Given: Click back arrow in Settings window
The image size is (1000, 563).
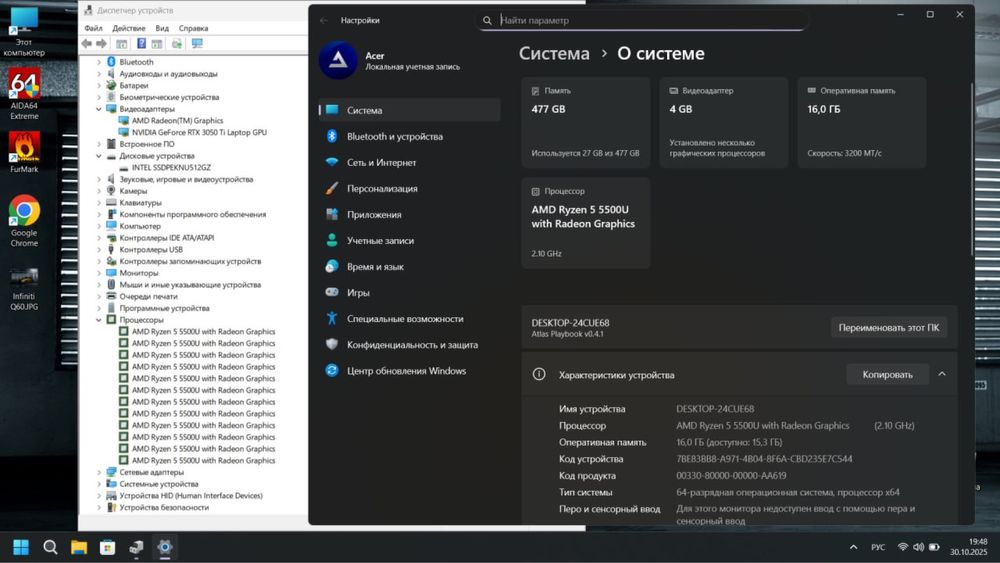Looking at the screenshot, I should coord(324,20).
